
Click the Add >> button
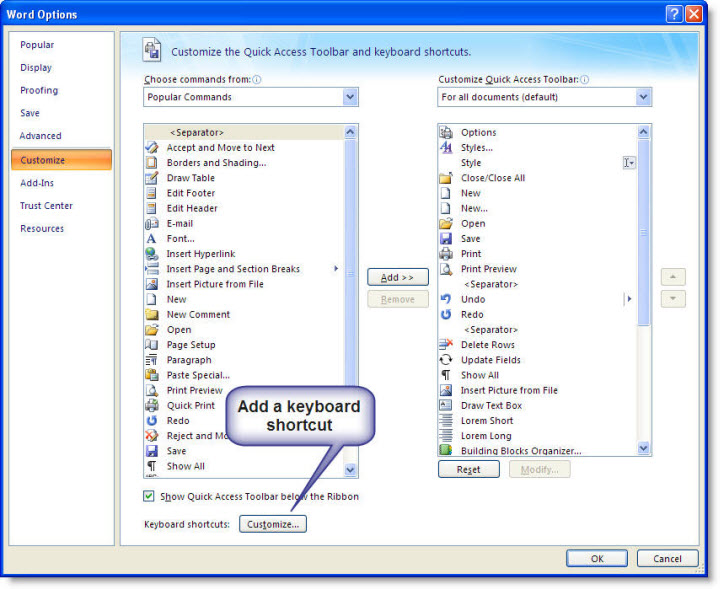(x=398, y=277)
